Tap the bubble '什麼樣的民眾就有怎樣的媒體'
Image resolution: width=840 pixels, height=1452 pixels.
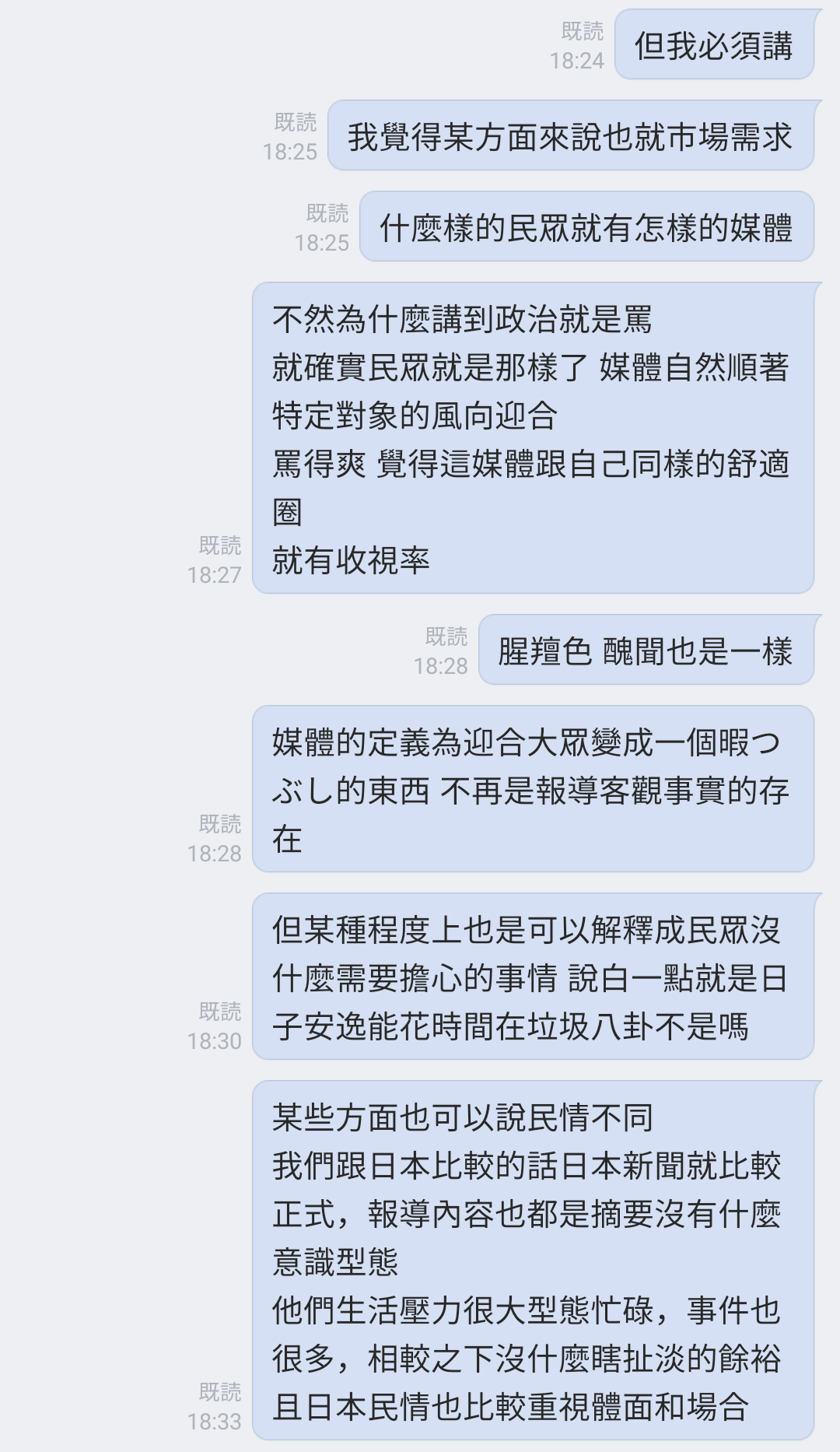pos(586,227)
